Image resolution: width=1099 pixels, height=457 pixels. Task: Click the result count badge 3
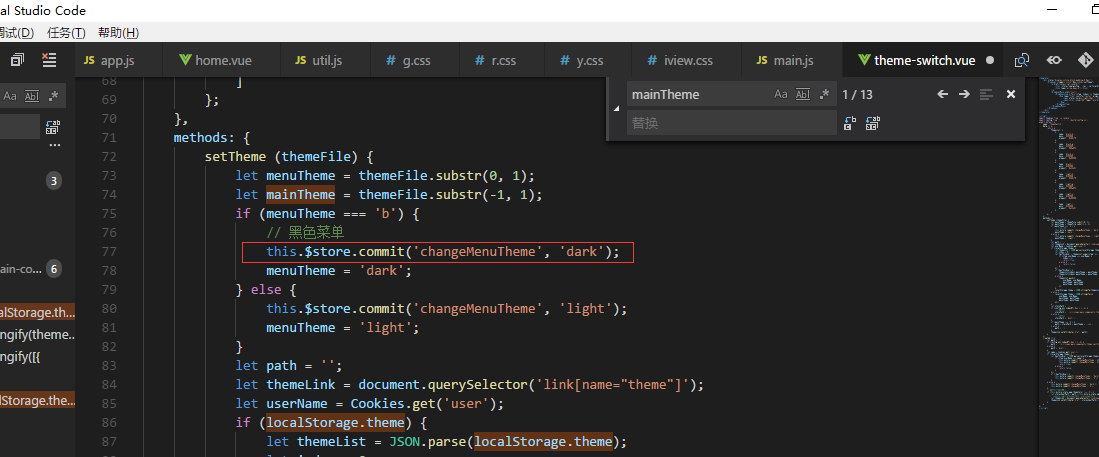pos(54,181)
